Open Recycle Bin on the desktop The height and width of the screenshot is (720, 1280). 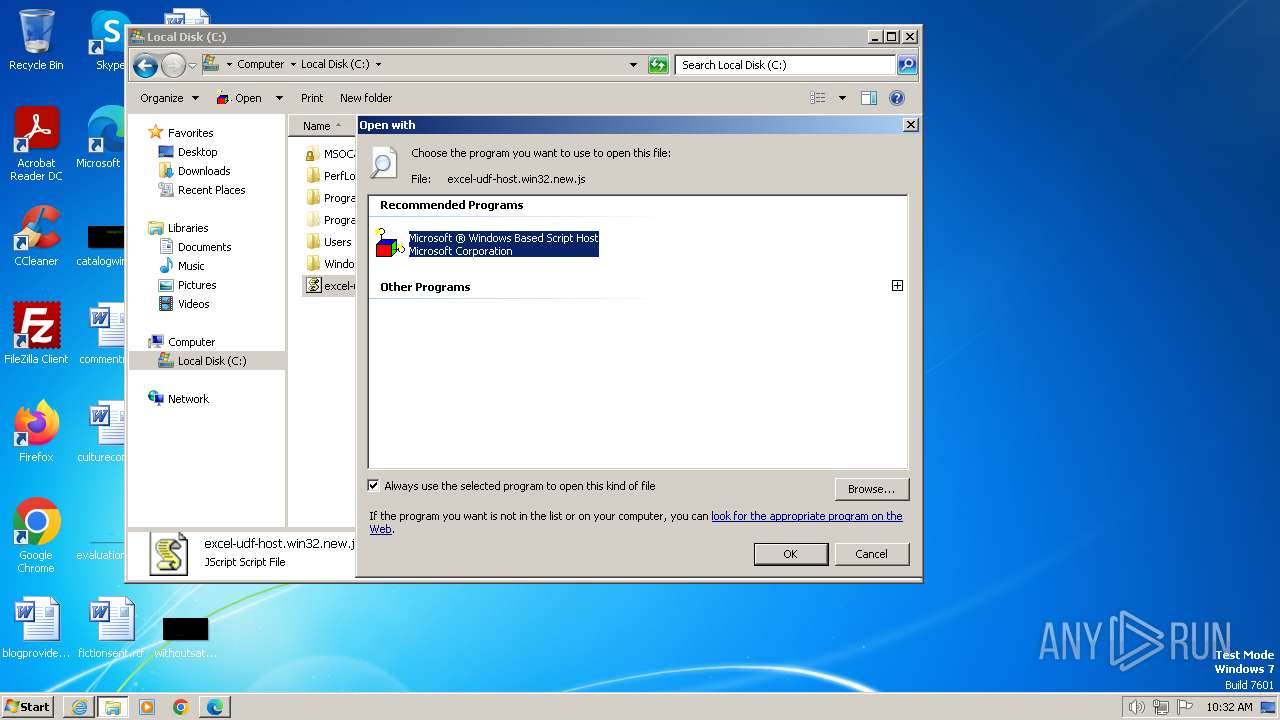(x=36, y=40)
